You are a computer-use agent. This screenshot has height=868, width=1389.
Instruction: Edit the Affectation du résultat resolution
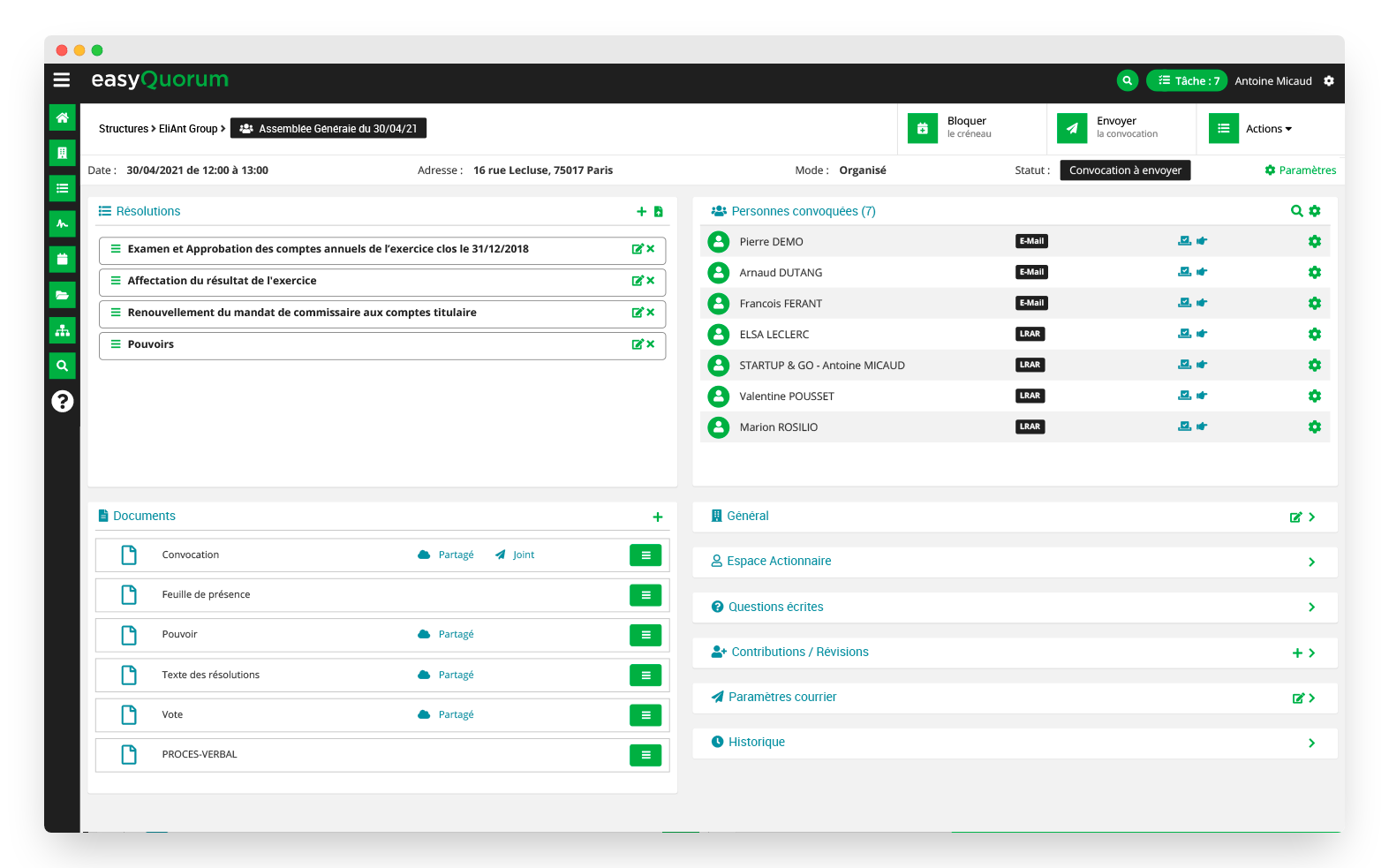(637, 281)
